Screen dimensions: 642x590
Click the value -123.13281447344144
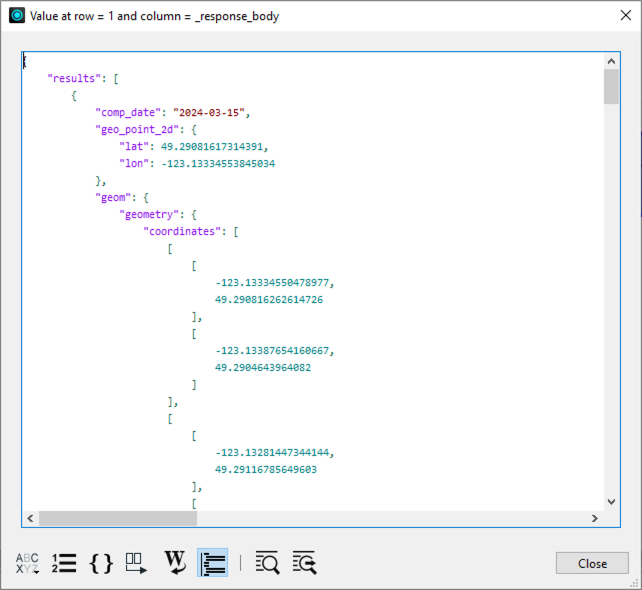272,452
